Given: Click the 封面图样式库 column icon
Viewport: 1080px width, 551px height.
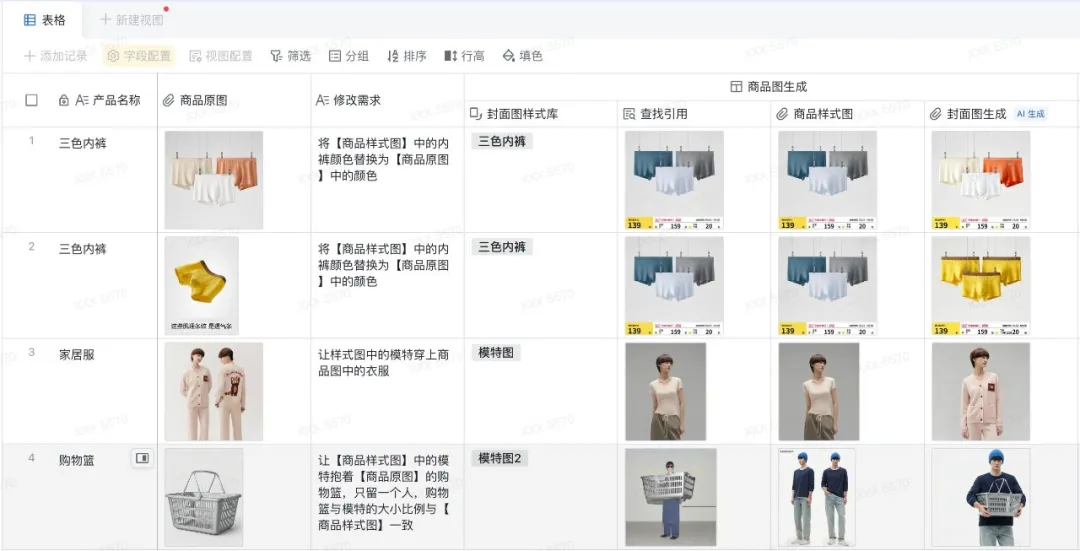Looking at the screenshot, I should [x=476, y=114].
